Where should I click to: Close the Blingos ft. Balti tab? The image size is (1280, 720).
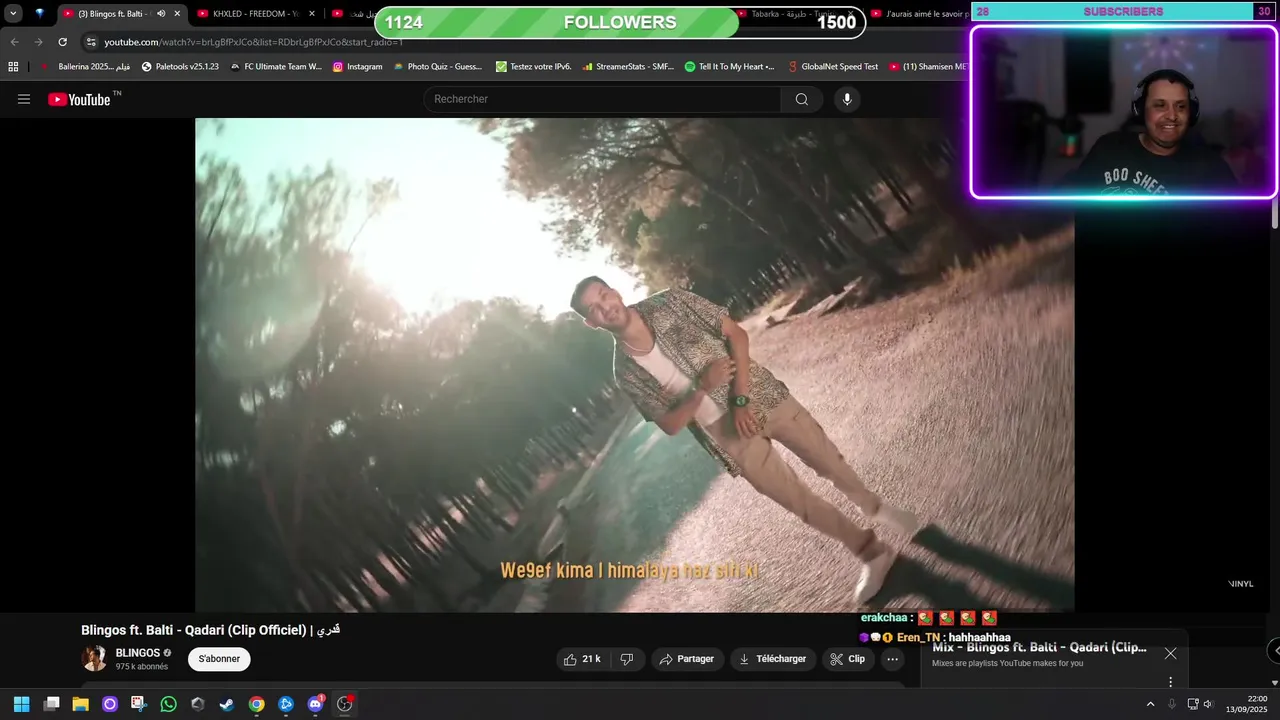coord(177,13)
